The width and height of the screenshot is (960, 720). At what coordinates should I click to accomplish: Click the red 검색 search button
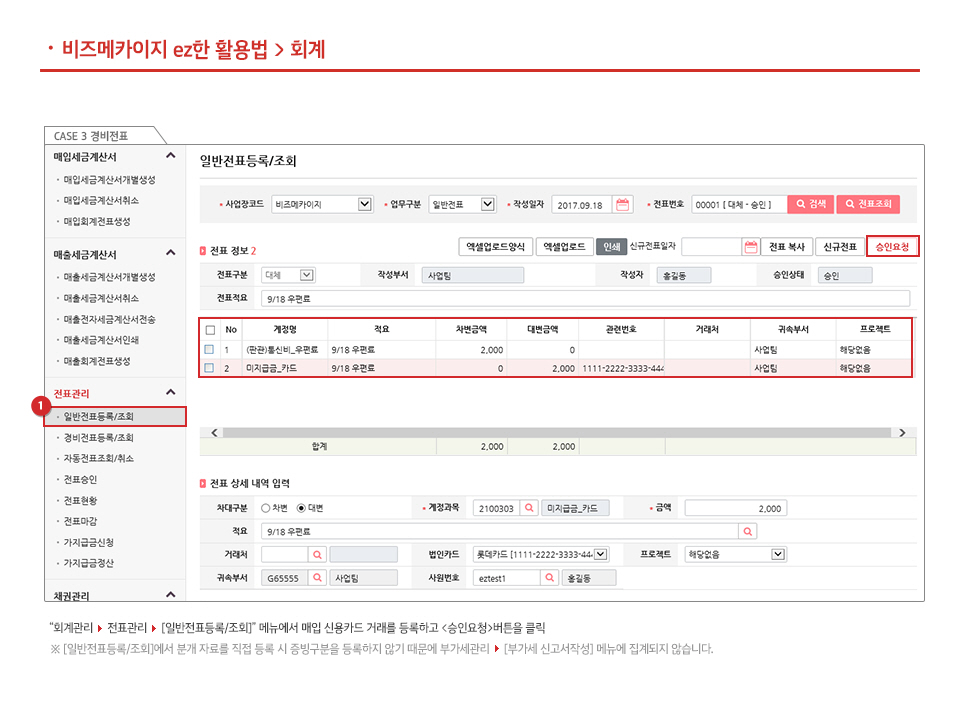(x=811, y=204)
